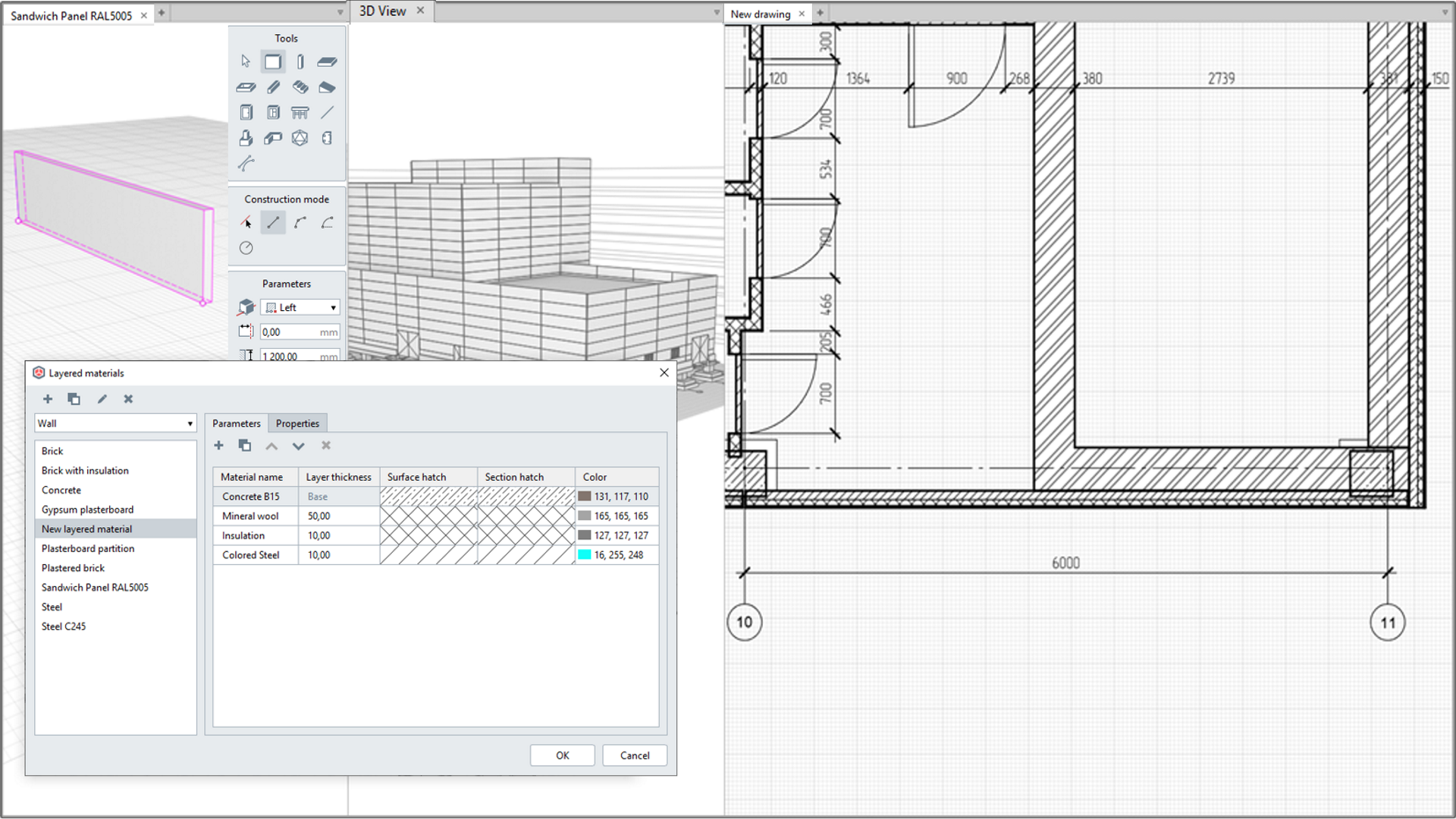The height and width of the screenshot is (819, 1456).
Task: Activate the Window tool
Action: [x=273, y=113]
